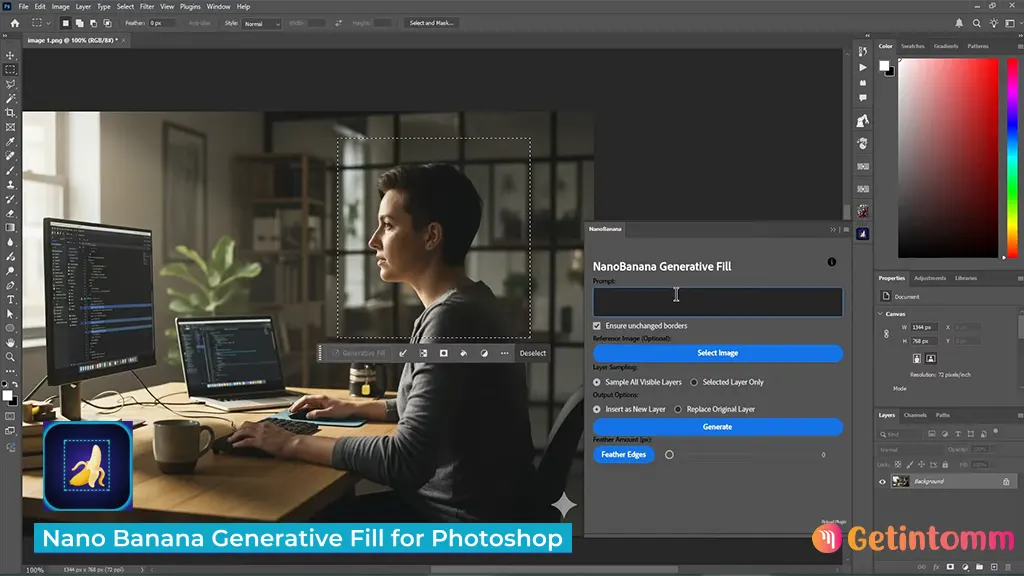1024x576 pixels.
Task: Select the Gradient tool
Action: (10, 228)
